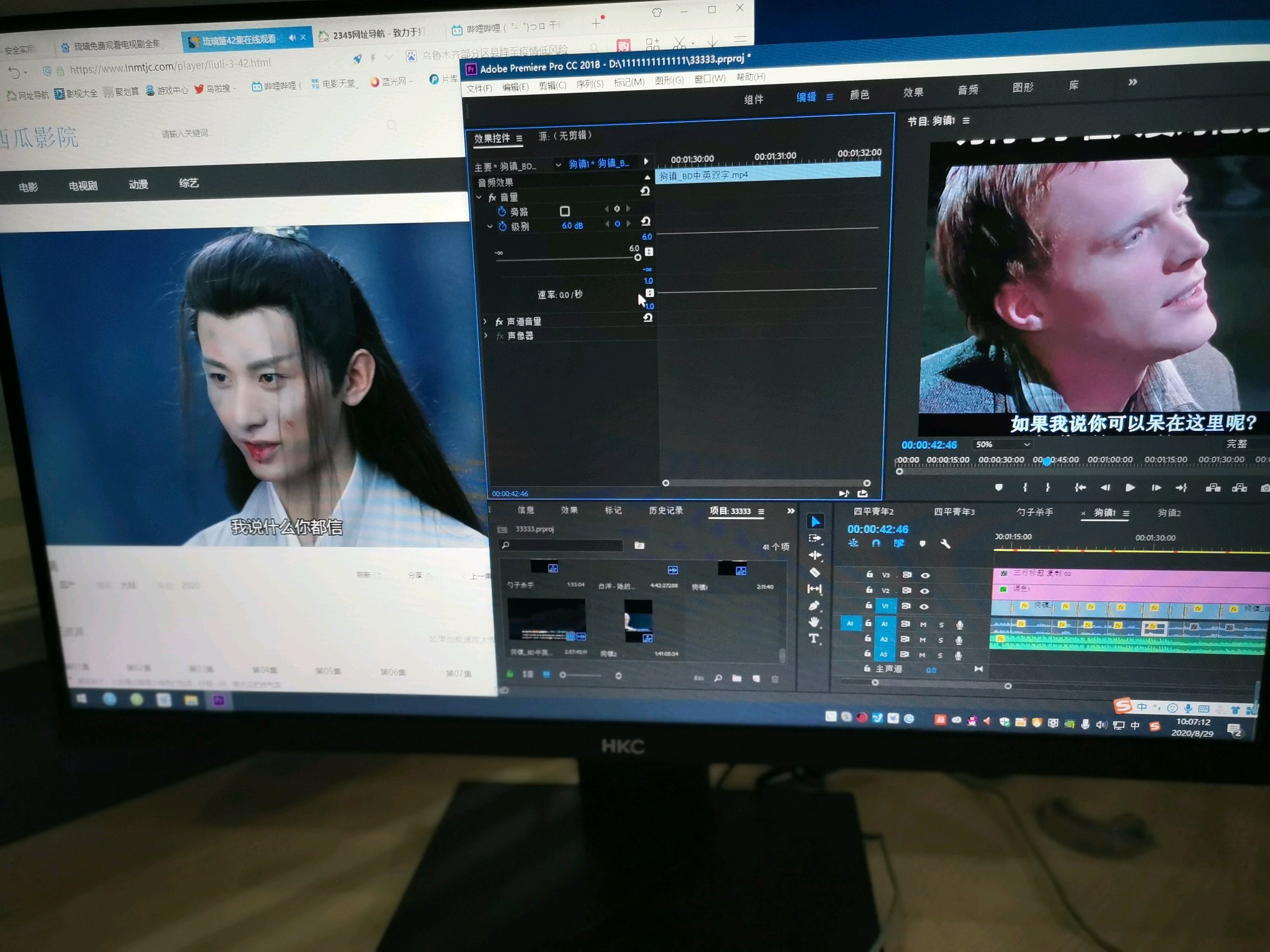Hide track V1 output eye
The image size is (1270, 952).
pos(924,607)
